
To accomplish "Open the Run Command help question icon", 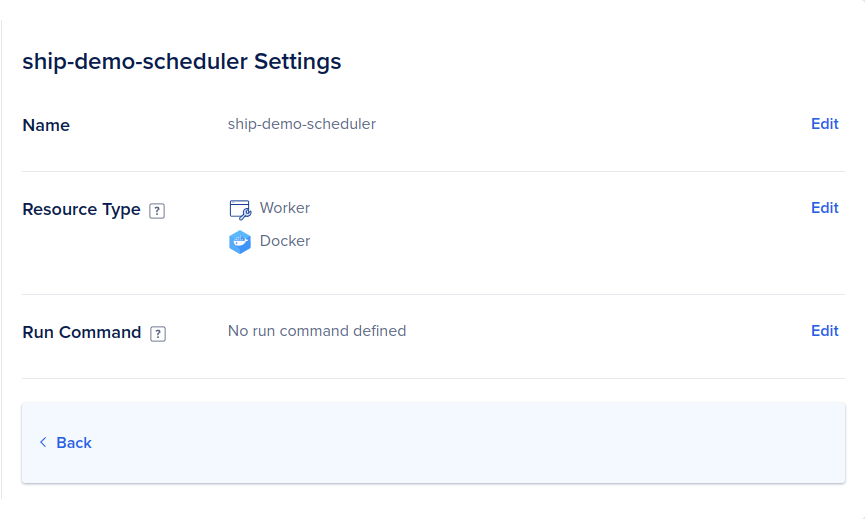I will point(158,334).
